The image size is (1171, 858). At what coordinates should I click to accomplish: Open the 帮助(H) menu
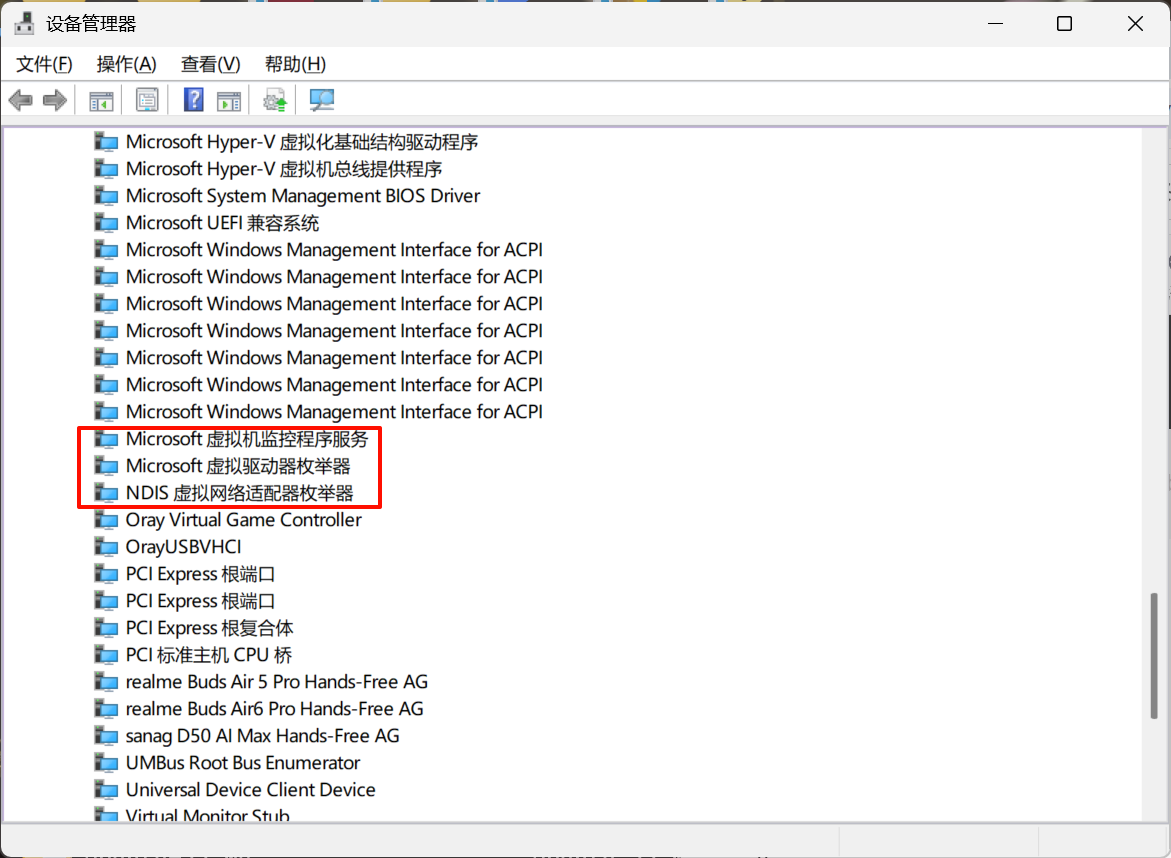click(295, 64)
